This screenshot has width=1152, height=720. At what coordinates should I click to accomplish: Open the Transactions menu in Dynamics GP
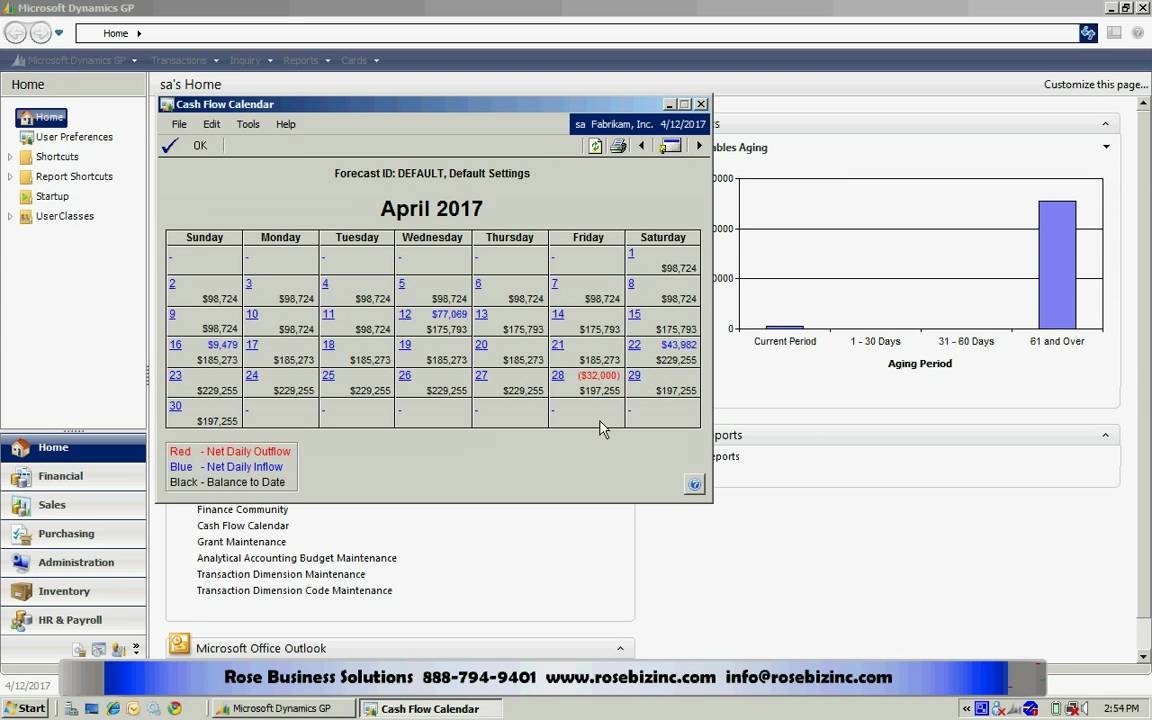tap(184, 60)
